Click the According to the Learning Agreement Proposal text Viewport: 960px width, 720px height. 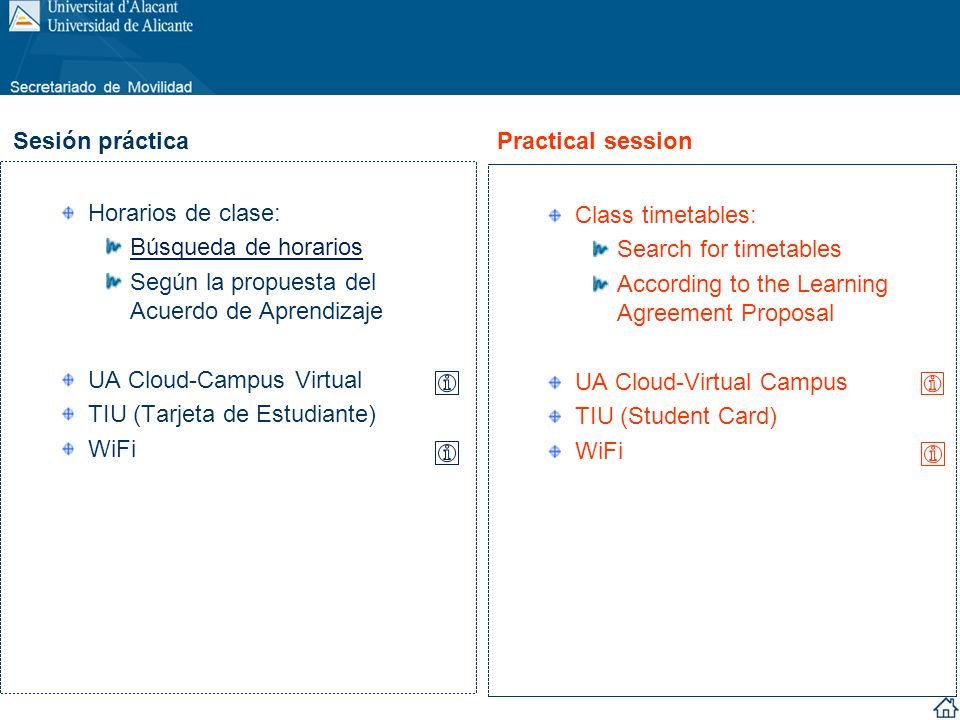(x=752, y=298)
